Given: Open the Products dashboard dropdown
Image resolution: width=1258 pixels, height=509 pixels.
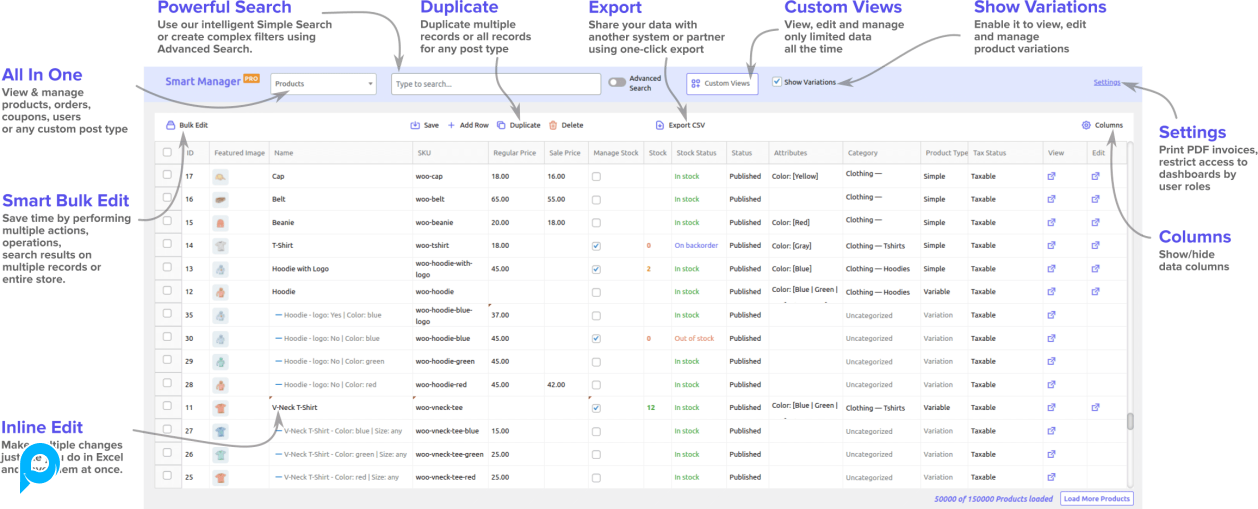Looking at the screenshot, I should pos(323,84).
